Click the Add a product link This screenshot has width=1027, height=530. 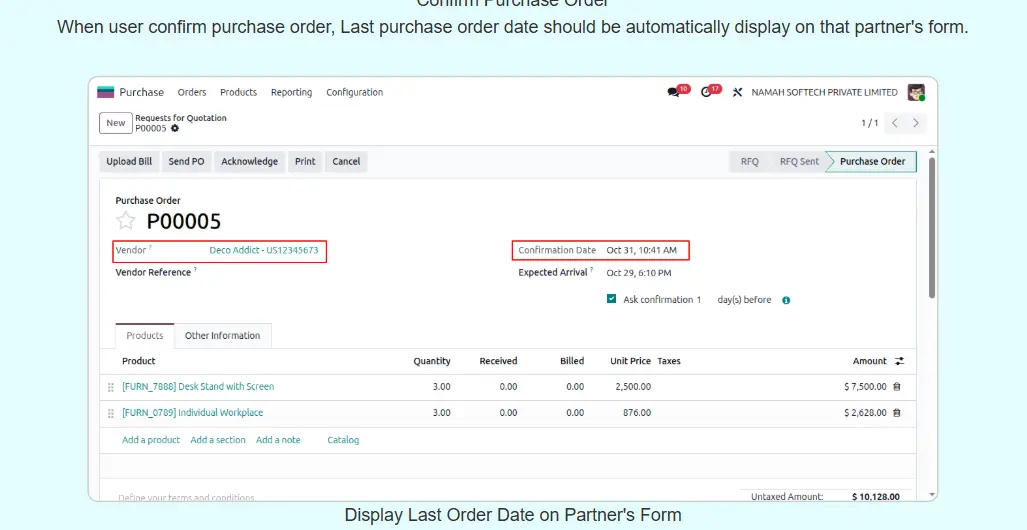point(151,440)
